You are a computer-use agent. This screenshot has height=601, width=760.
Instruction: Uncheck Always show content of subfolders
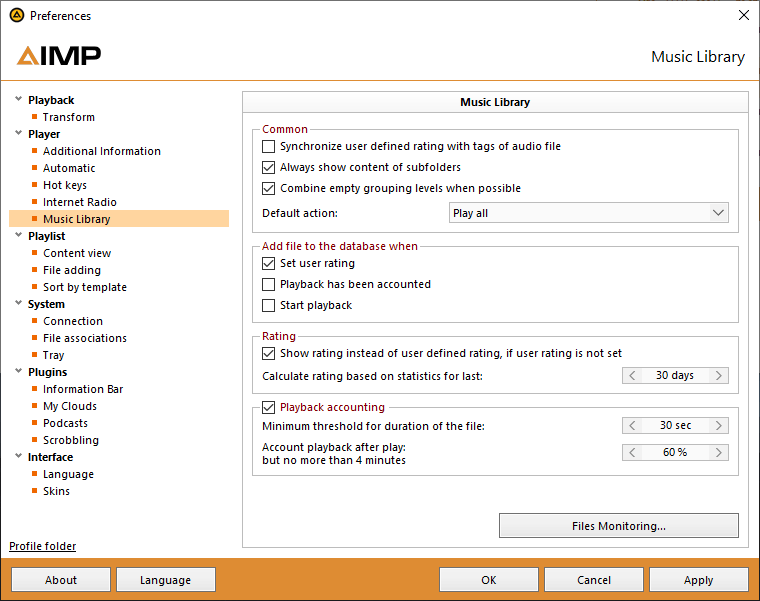268,167
